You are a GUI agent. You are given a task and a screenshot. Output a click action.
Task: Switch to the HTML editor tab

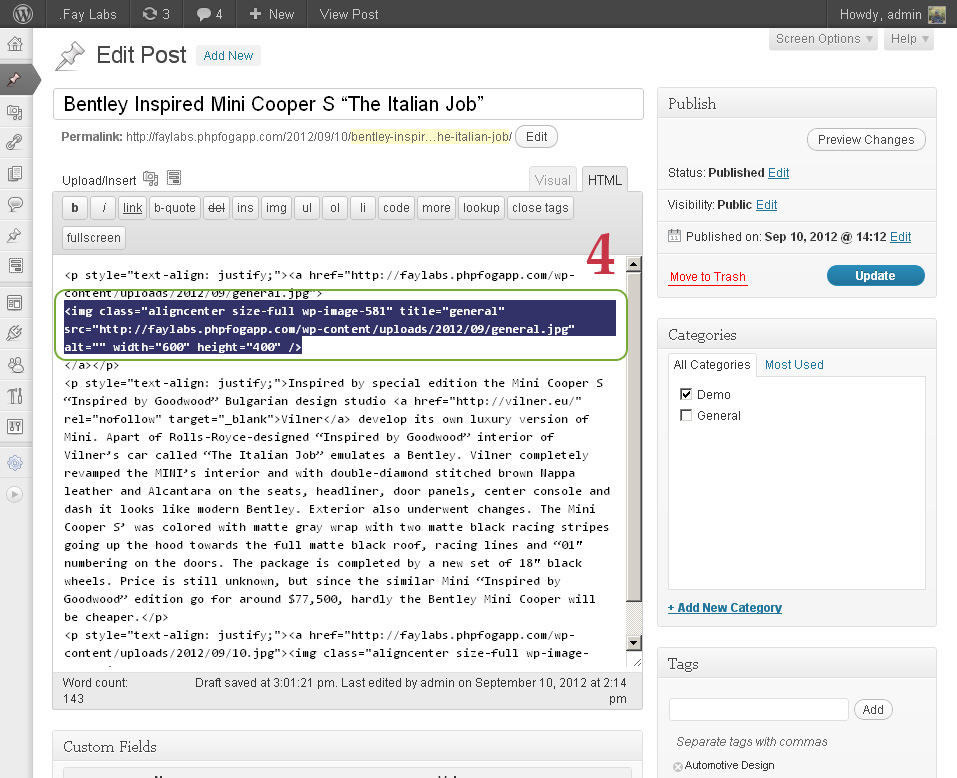[x=605, y=180]
